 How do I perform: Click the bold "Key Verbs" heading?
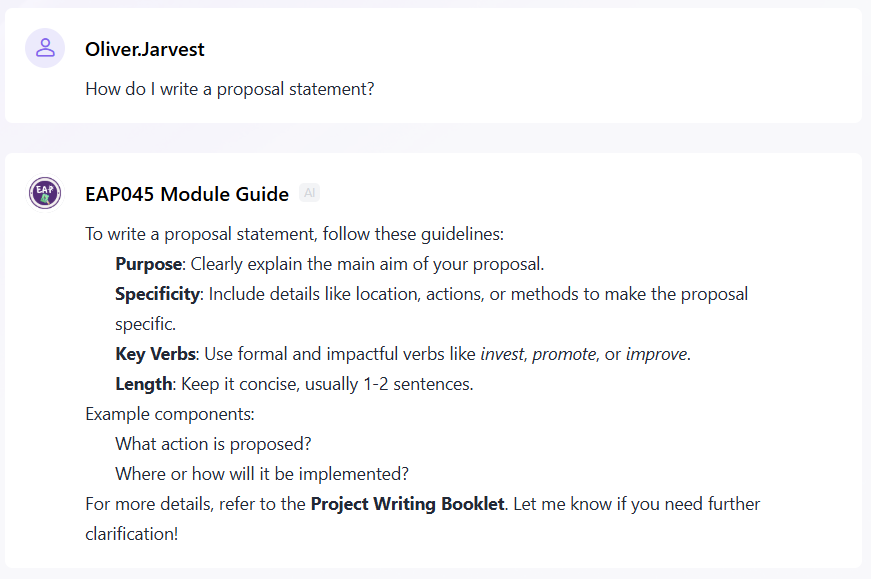point(155,355)
